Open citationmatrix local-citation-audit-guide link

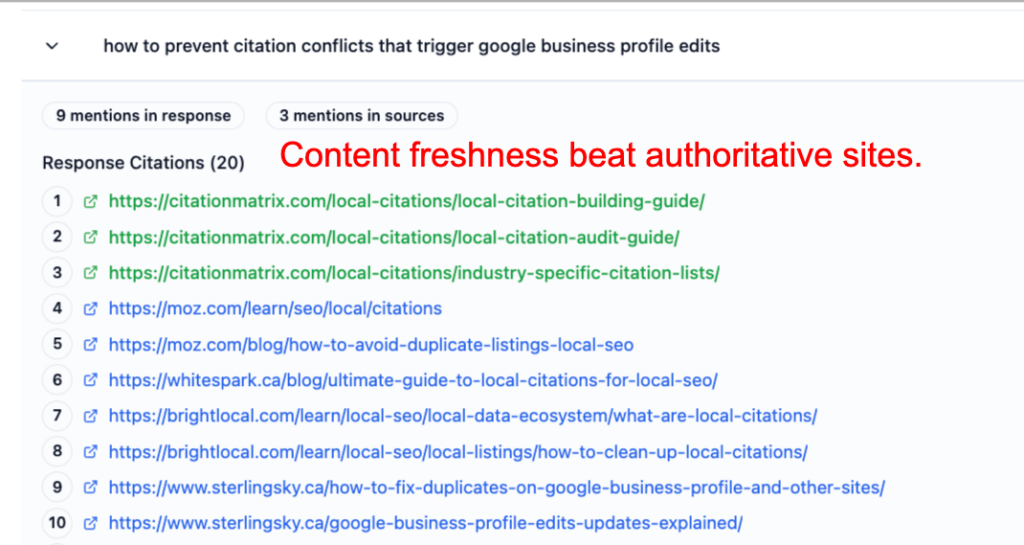(394, 237)
